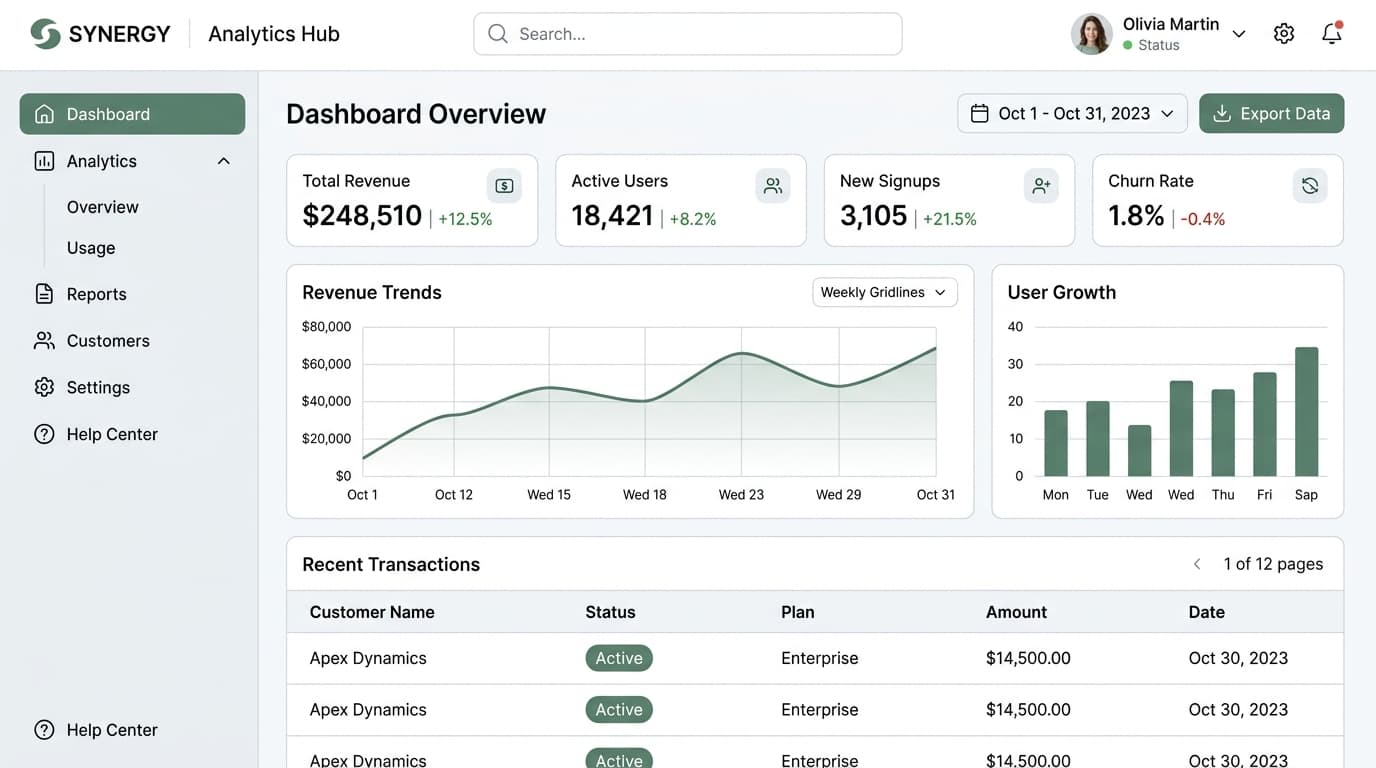The image size is (1376, 768).
Task: Click the Mon bar in User Growth
Action: coord(1056,443)
